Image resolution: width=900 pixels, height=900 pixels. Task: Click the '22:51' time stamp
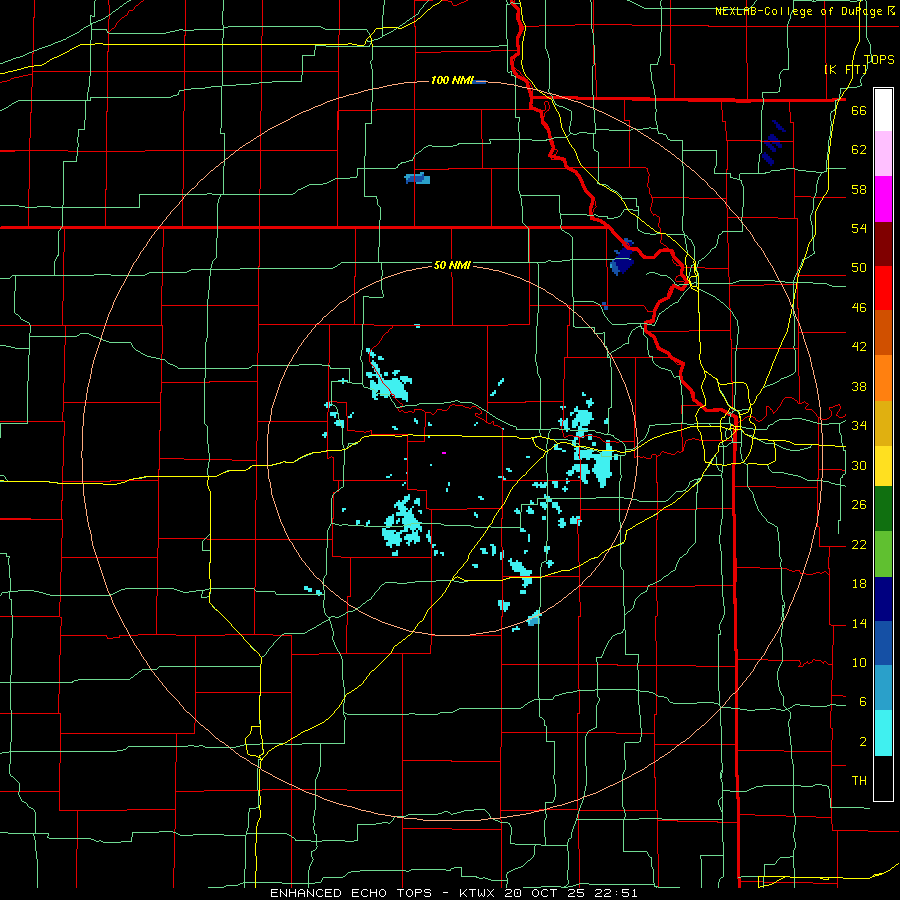(618, 893)
